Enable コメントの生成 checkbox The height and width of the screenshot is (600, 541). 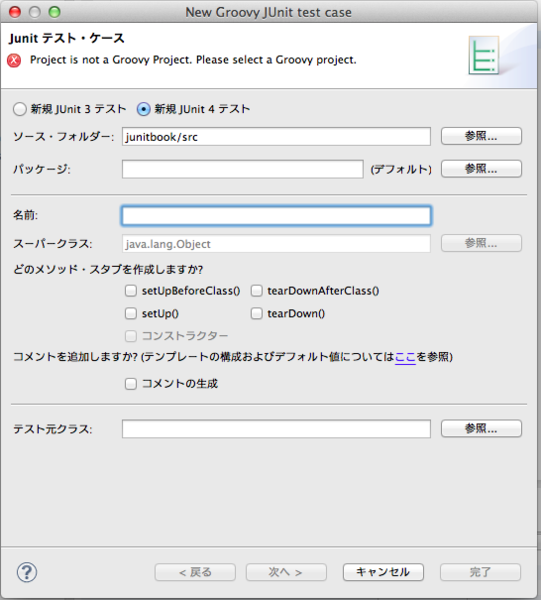(x=130, y=384)
